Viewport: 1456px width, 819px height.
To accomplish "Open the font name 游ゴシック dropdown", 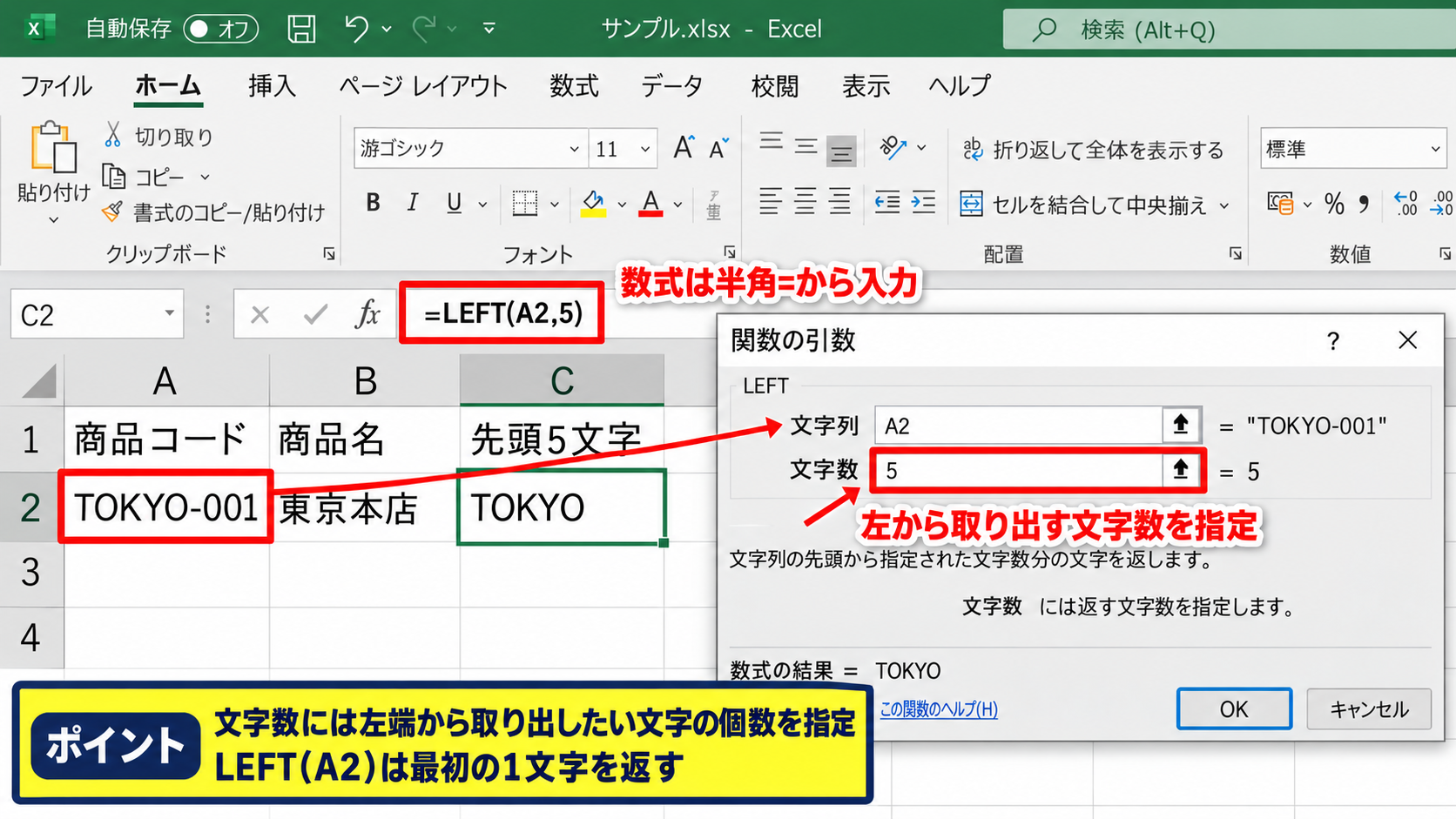I will coord(574,149).
